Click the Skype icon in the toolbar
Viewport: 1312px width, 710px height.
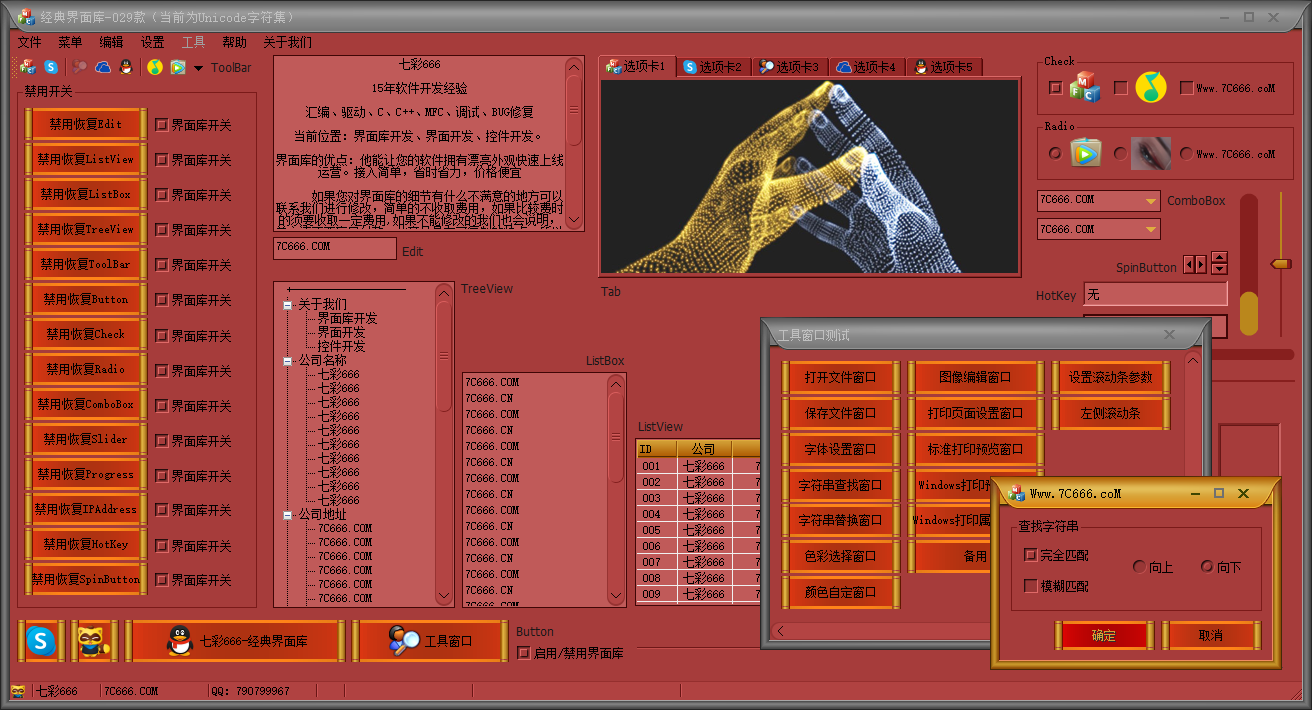pyautogui.click(x=51, y=67)
